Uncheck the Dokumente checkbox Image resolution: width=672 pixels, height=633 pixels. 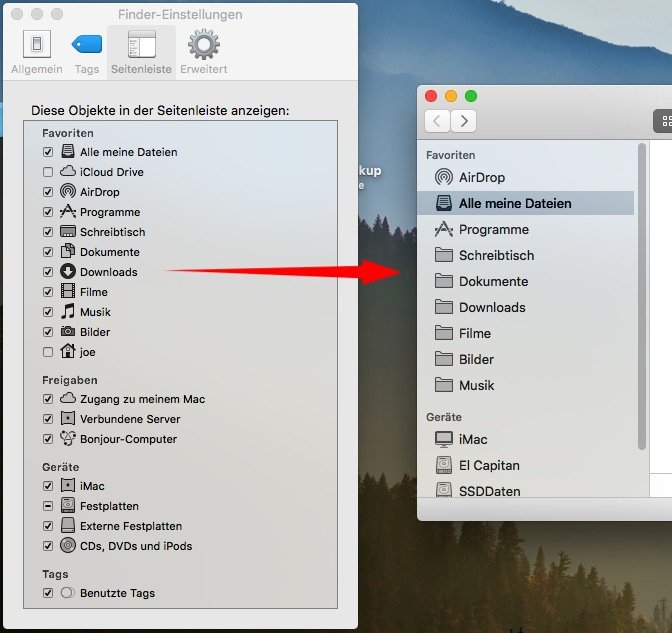[48, 252]
